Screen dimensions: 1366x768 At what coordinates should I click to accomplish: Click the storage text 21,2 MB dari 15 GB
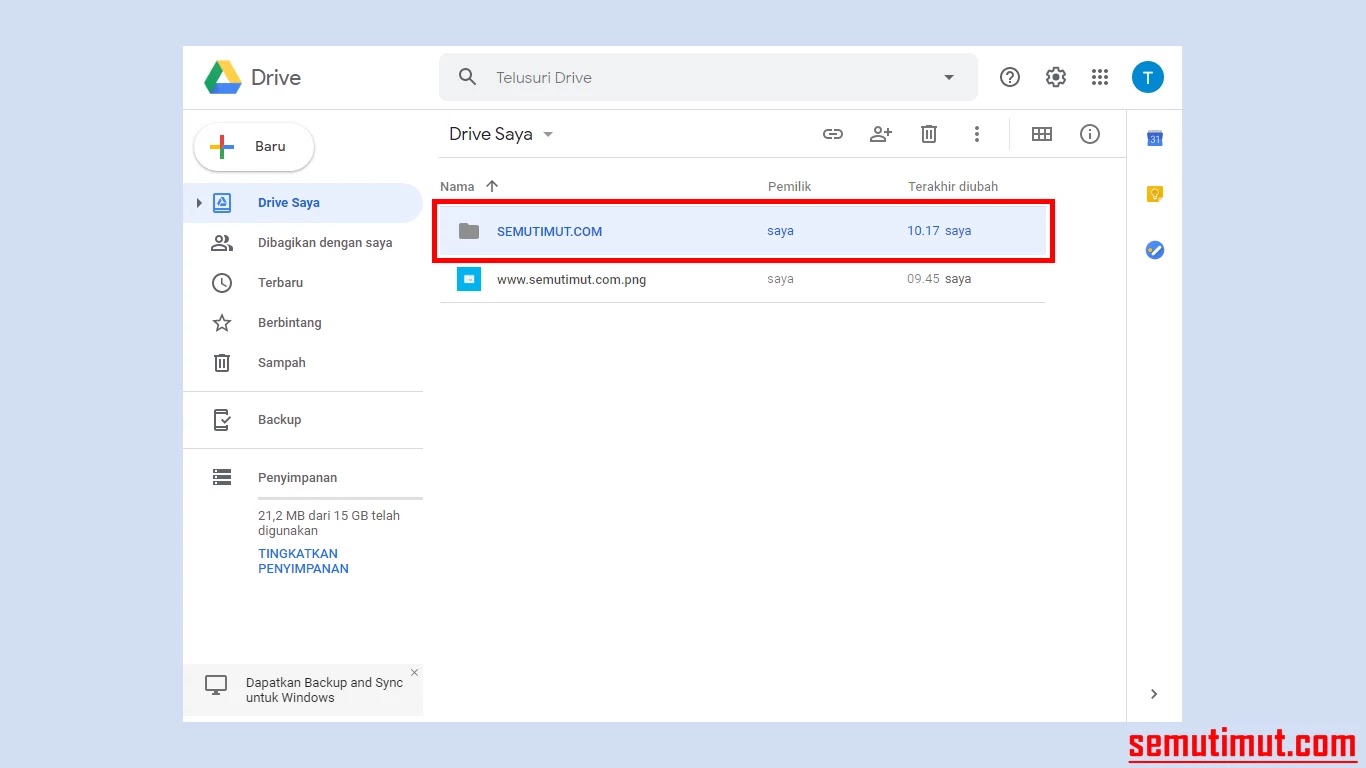(x=329, y=523)
